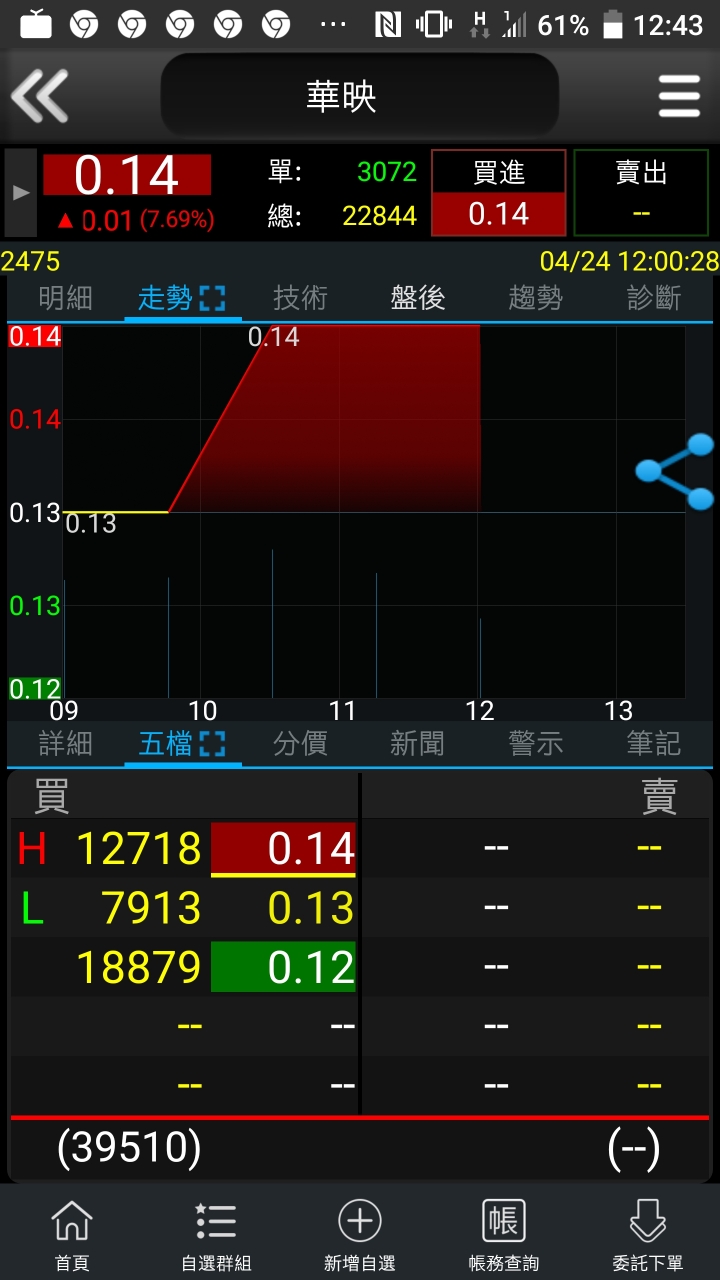Switch to the 詳細 tab
The width and height of the screenshot is (720, 1280).
(x=66, y=744)
